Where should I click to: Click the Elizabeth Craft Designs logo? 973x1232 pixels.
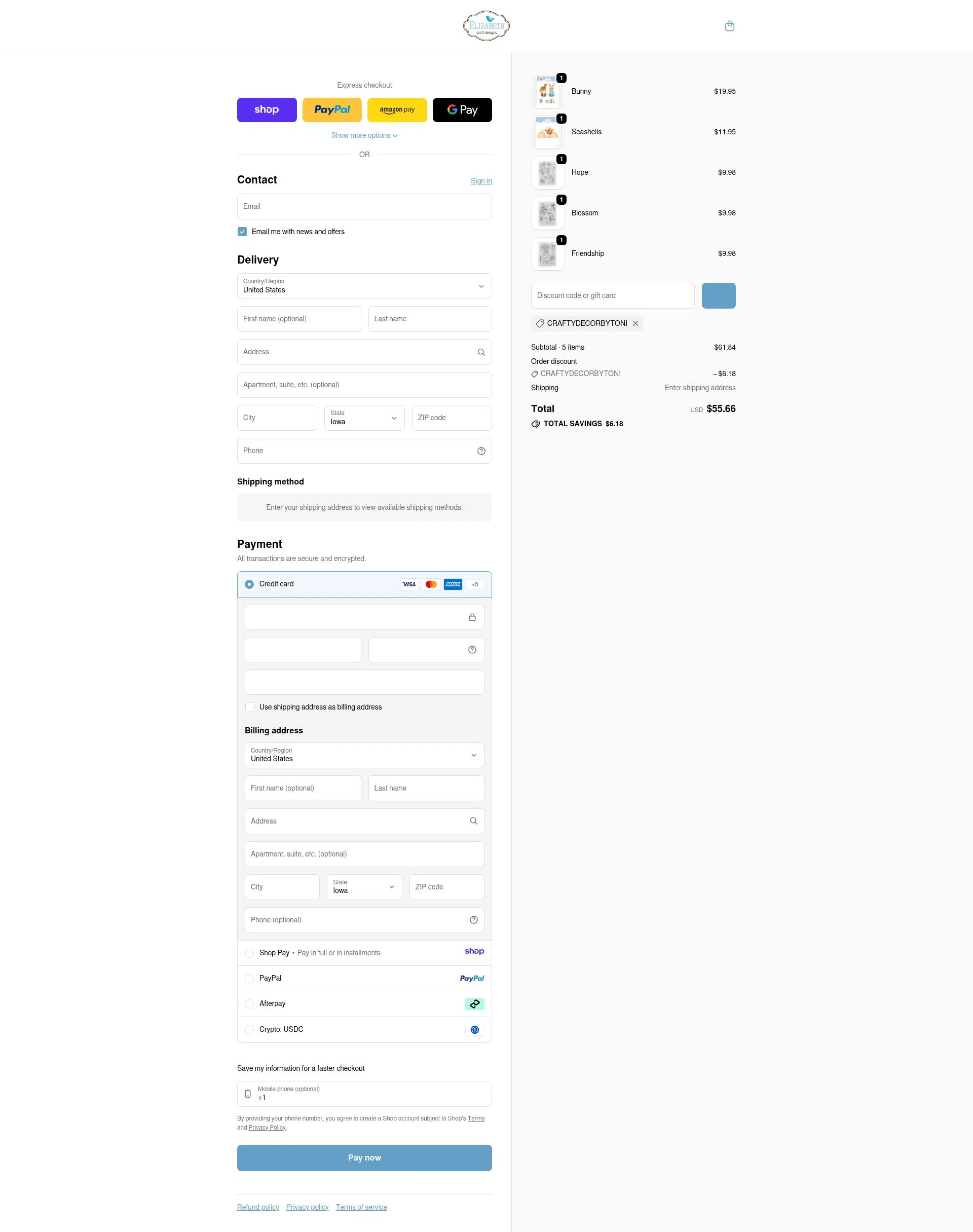coord(486,26)
